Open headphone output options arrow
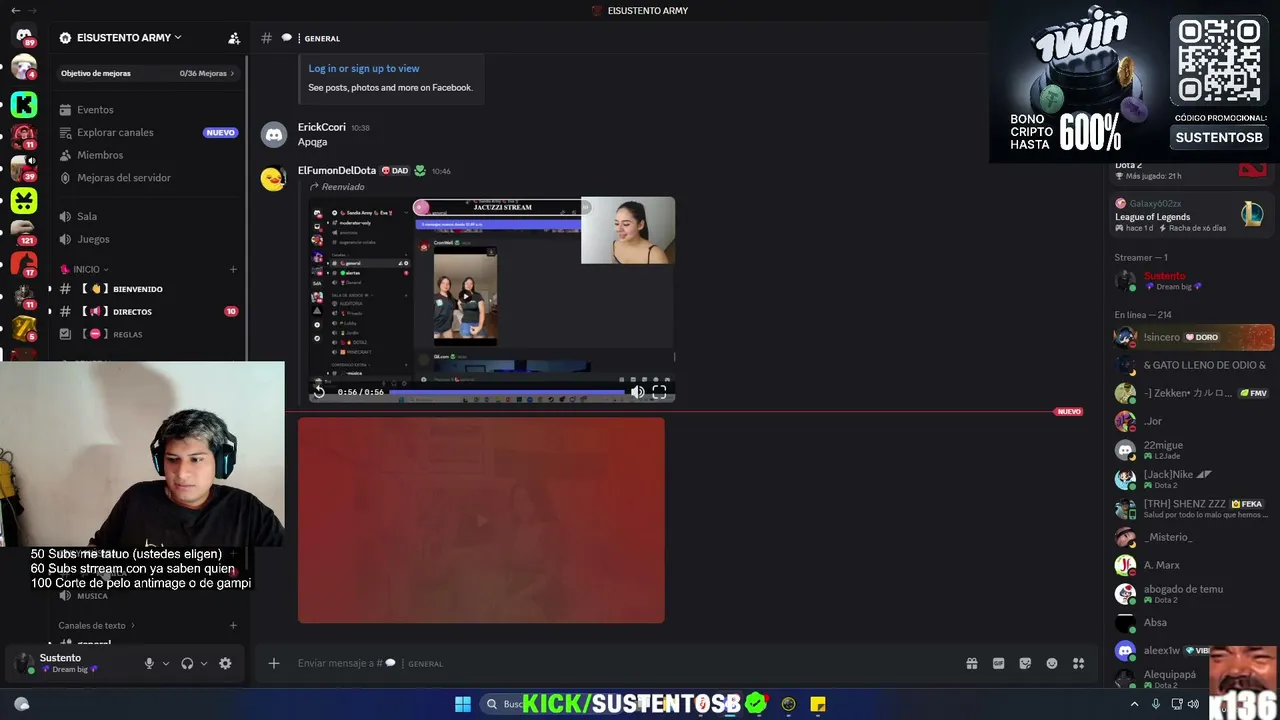The image size is (1280, 720). coord(204,663)
